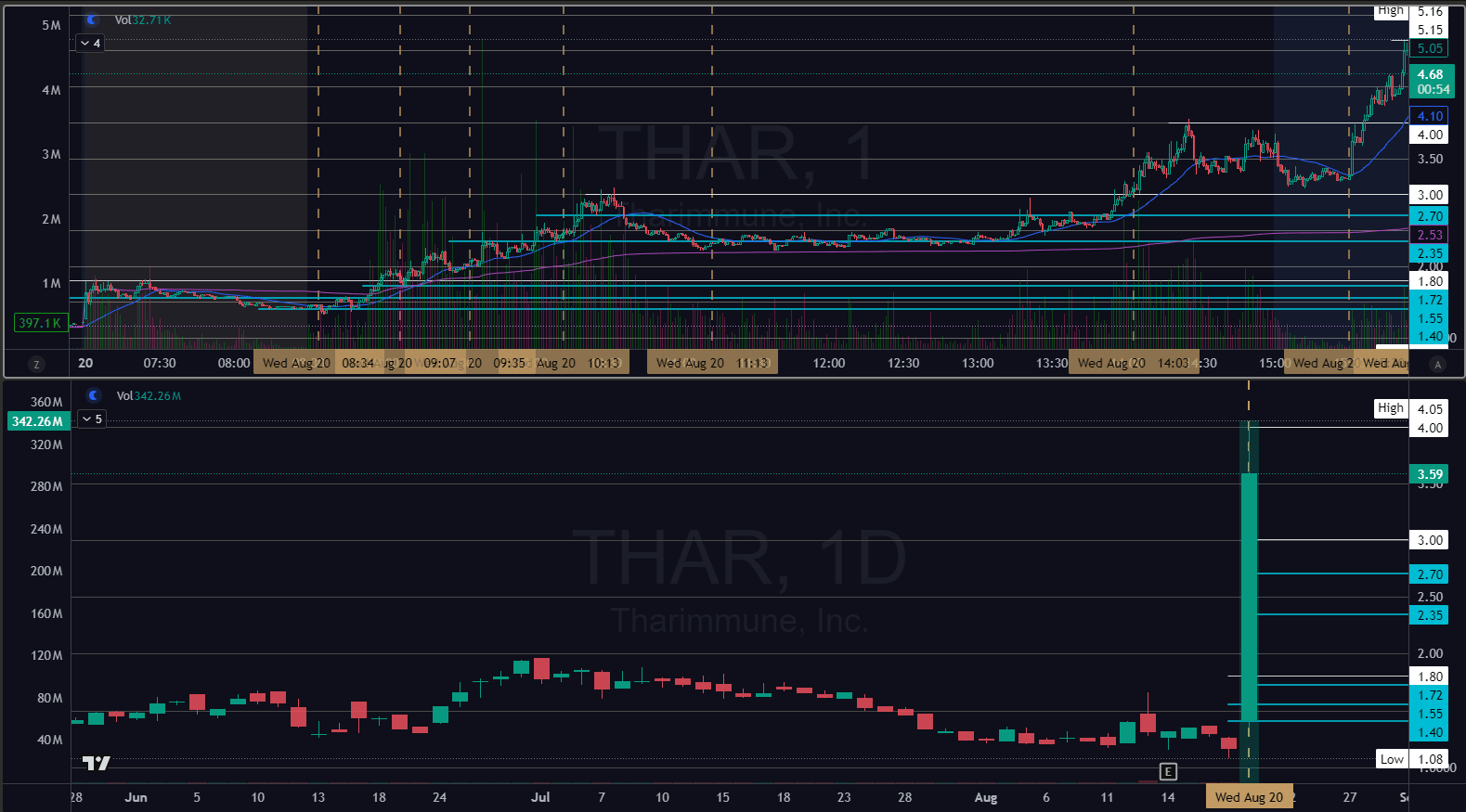
Task: Toggle the 'A' auto-scale button on the top chart
Action: (1438, 364)
